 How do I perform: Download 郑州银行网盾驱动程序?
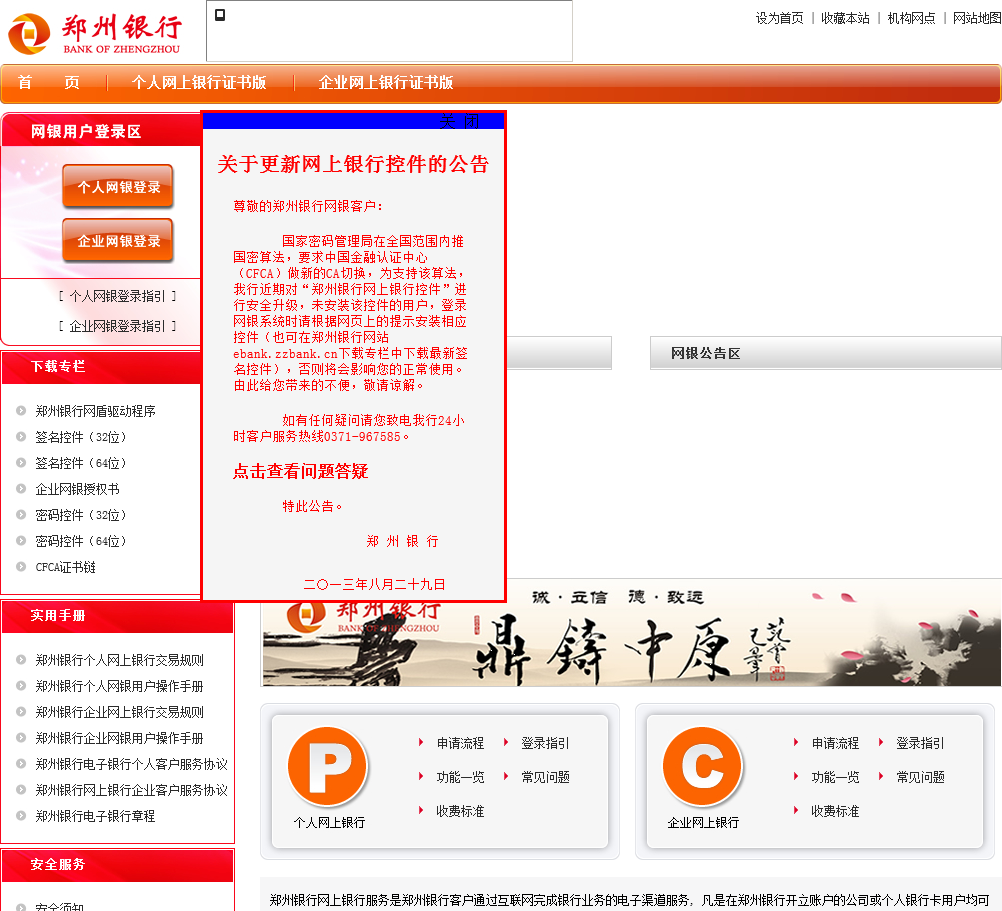pyautogui.click(x=95, y=411)
